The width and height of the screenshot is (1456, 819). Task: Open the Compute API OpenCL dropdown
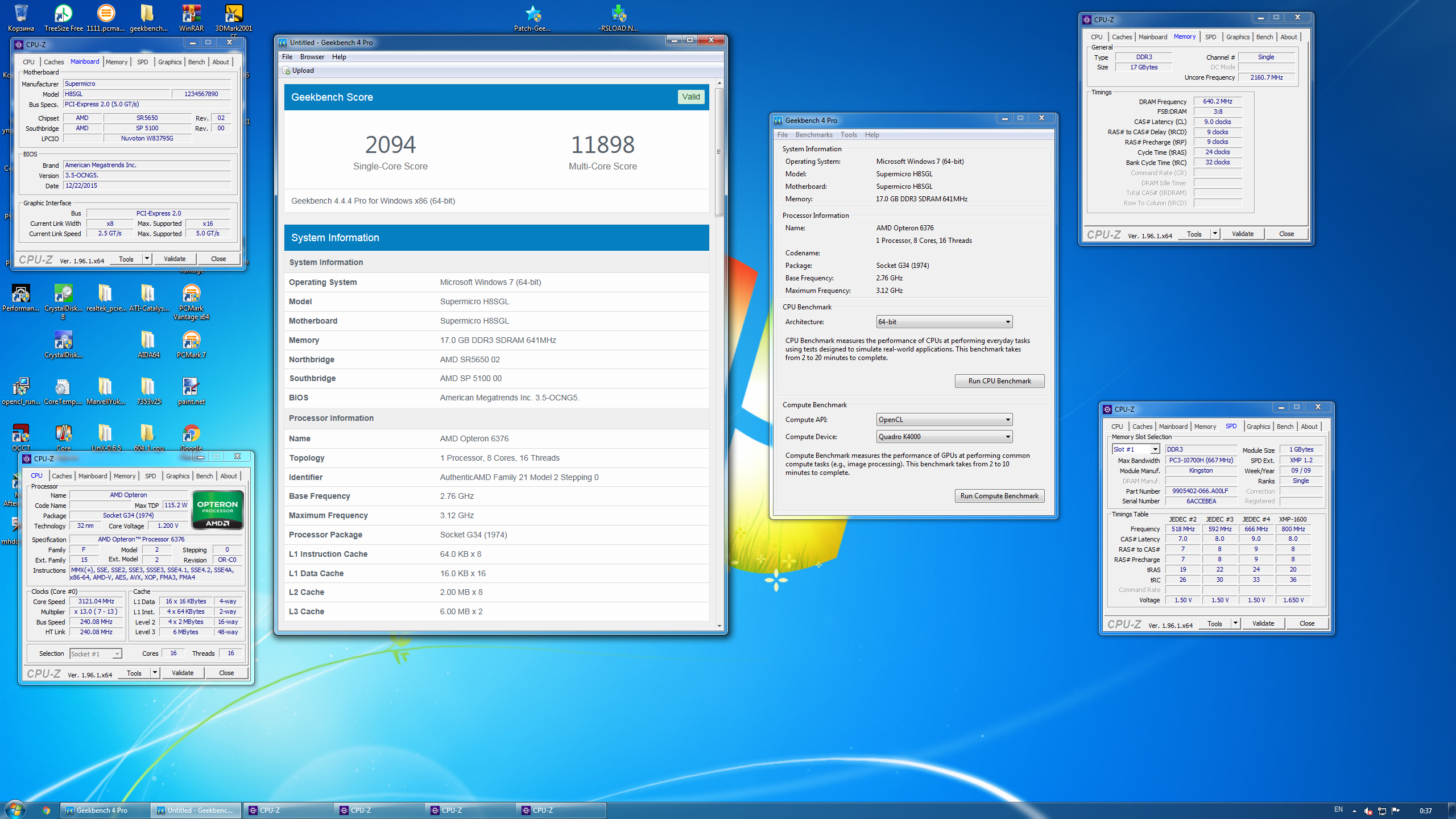click(x=944, y=420)
